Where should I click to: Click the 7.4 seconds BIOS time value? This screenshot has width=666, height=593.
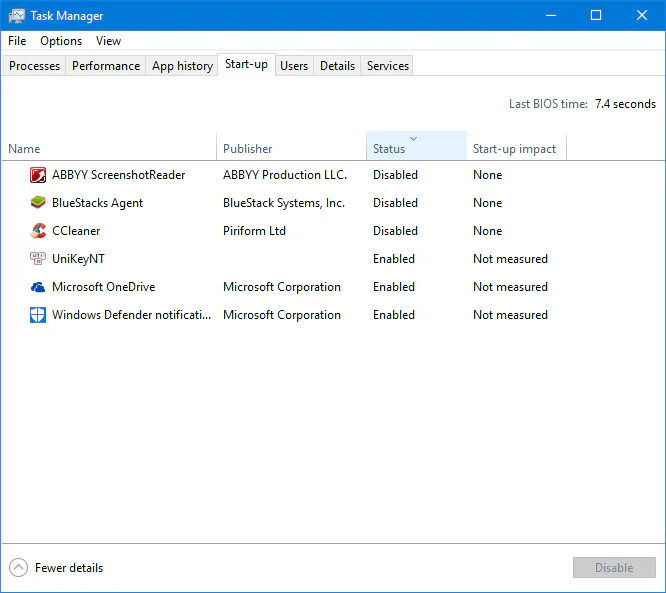(625, 104)
